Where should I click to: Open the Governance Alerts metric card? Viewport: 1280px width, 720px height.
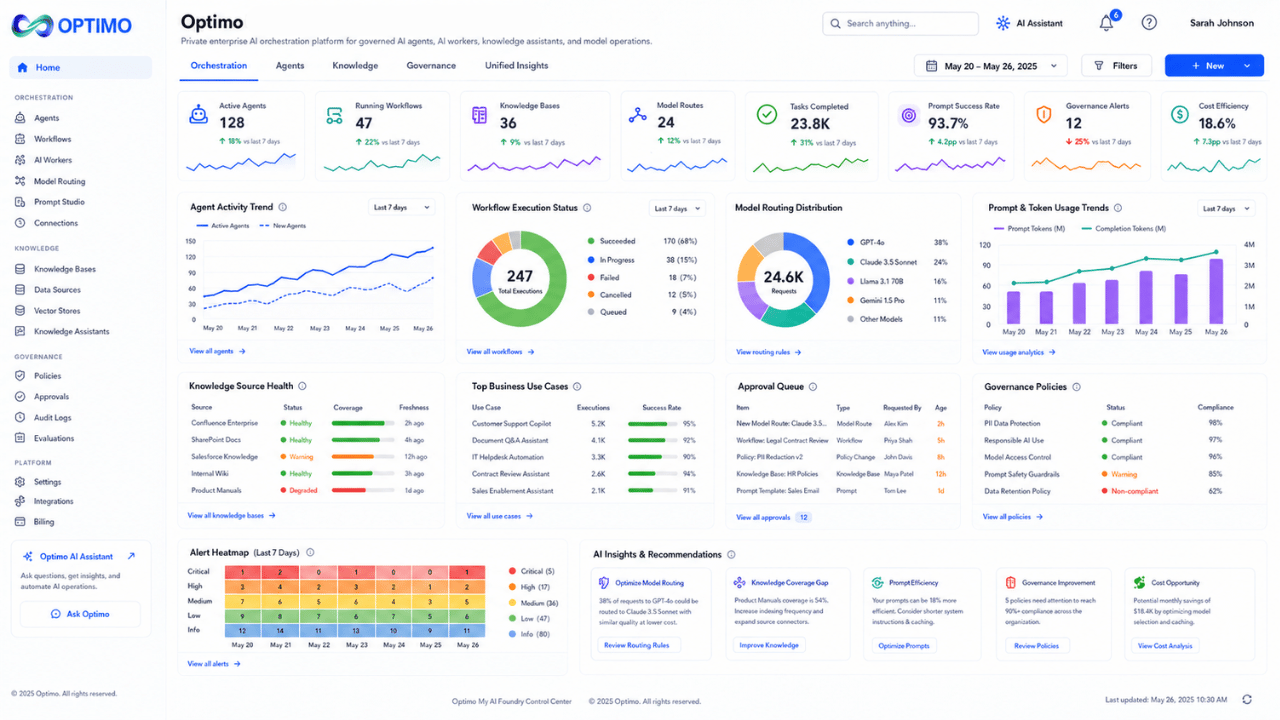click(x=1087, y=135)
